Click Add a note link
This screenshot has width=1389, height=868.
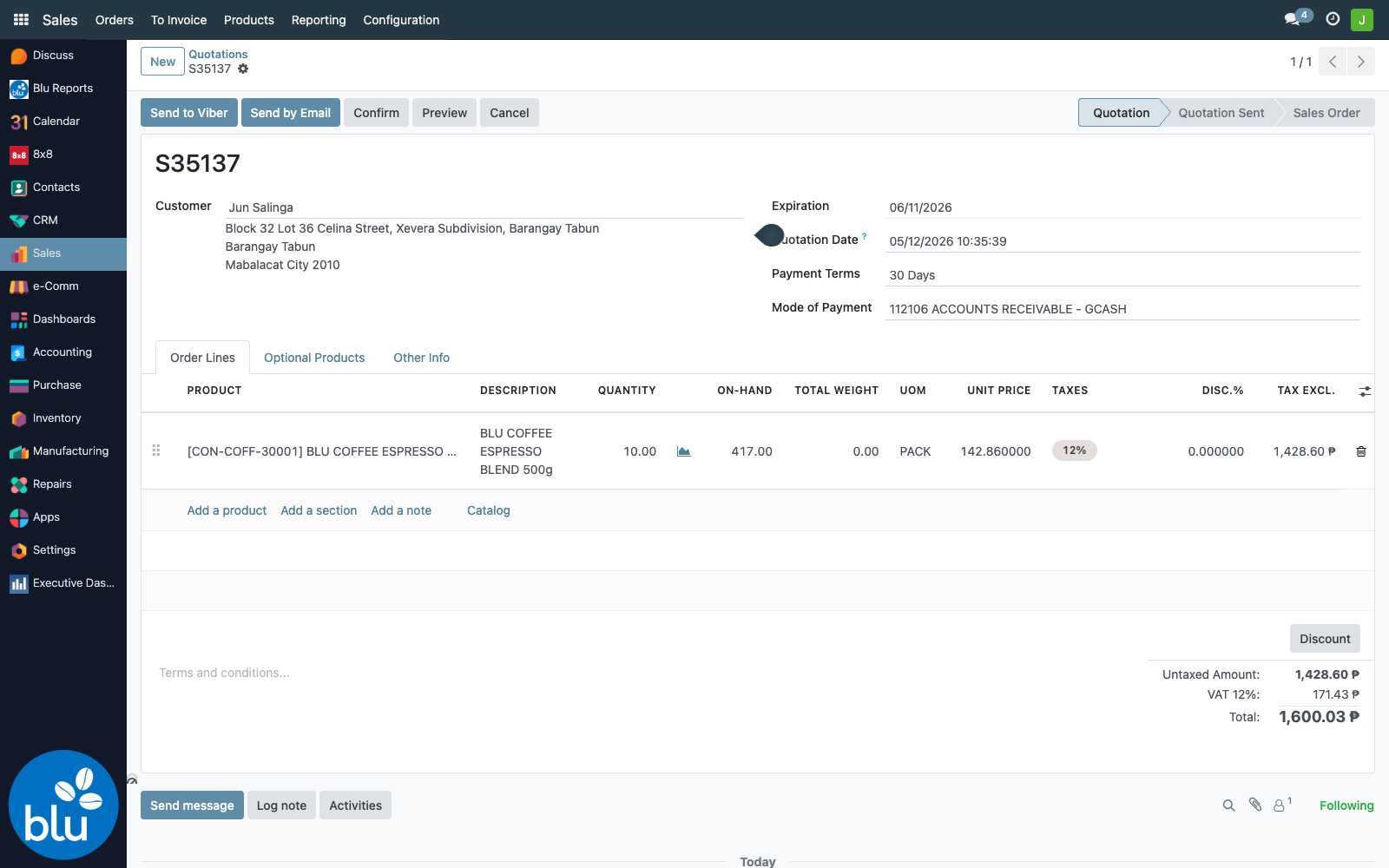[x=401, y=510]
